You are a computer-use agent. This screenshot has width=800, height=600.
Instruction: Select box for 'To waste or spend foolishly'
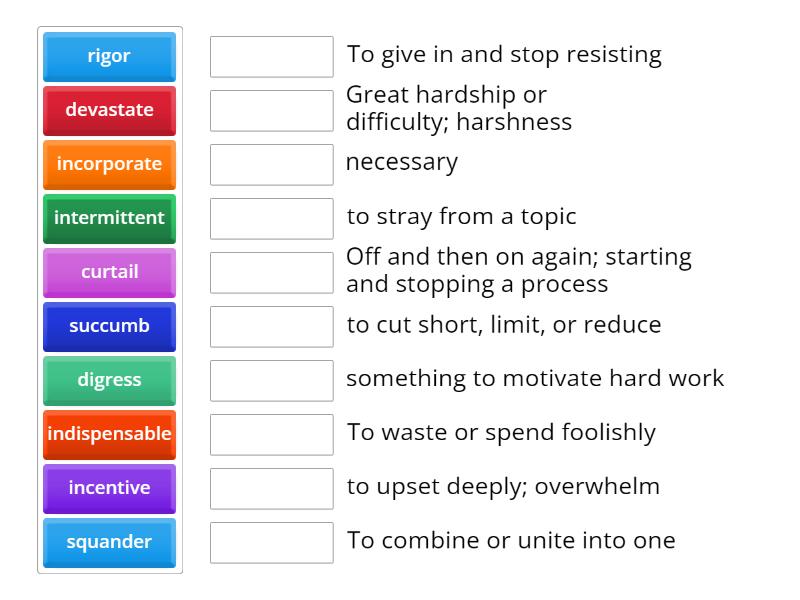tap(271, 435)
